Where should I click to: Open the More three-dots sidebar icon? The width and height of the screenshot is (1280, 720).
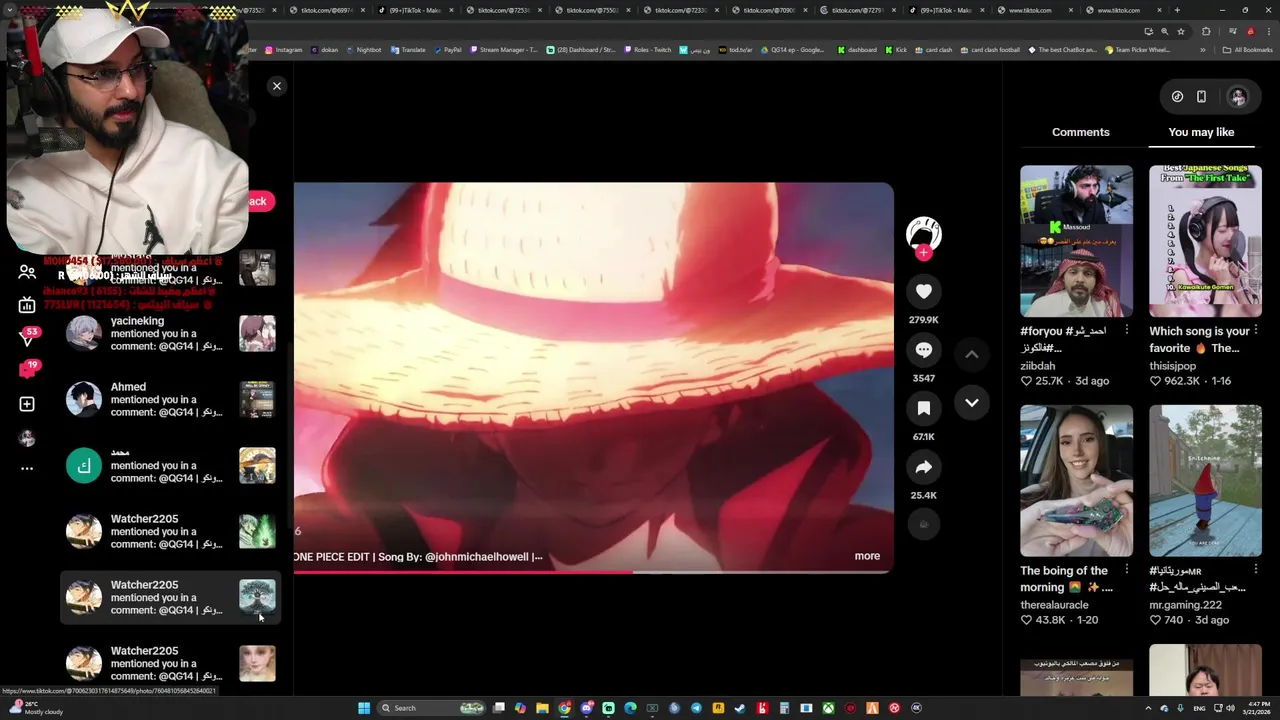point(27,468)
